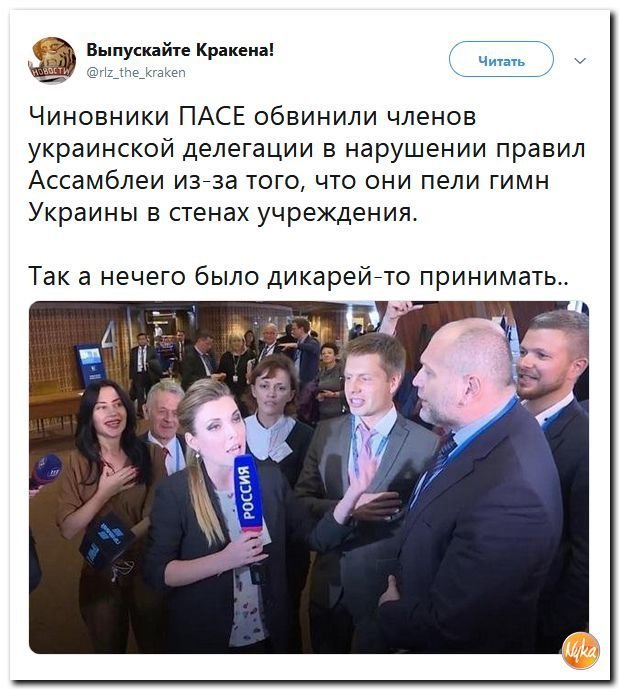The width and height of the screenshot is (621, 691).
Task: Click the word Ассамблеи in the tweet
Action: pyautogui.click(x=97, y=181)
